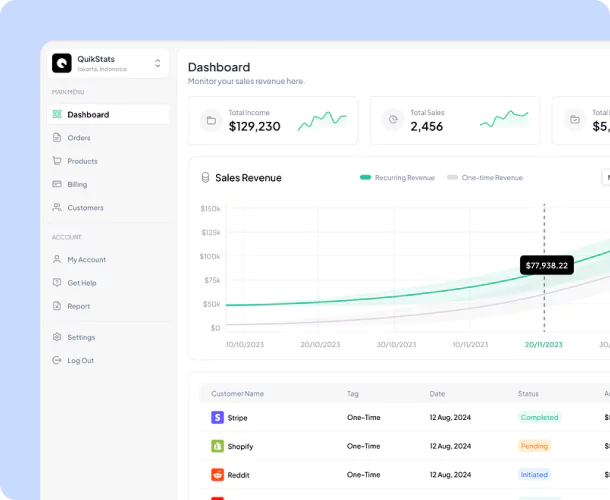This screenshot has width=610, height=500.
Task: Toggle Recurring Revenue legend series
Action: point(398,178)
